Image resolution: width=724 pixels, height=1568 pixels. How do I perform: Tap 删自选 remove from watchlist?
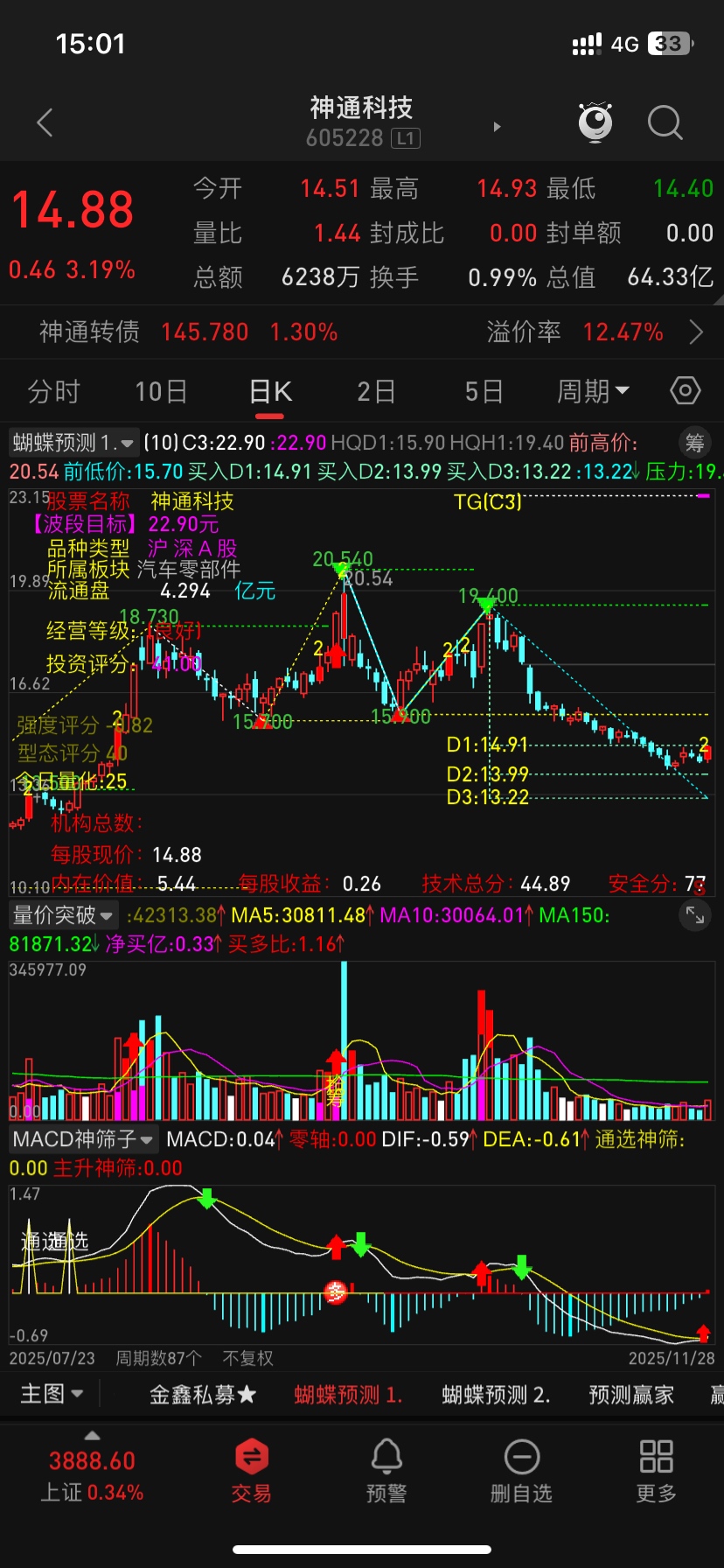pyautogui.click(x=521, y=1470)
